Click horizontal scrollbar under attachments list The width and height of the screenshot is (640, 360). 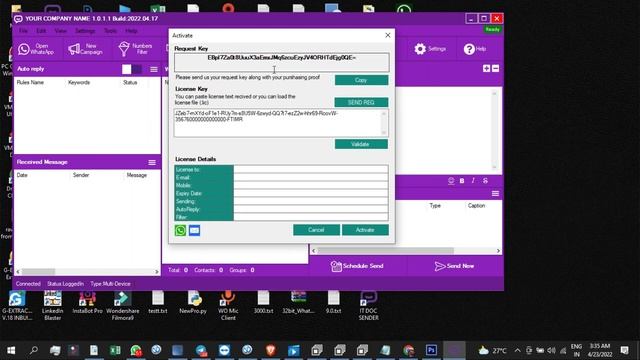406,251
